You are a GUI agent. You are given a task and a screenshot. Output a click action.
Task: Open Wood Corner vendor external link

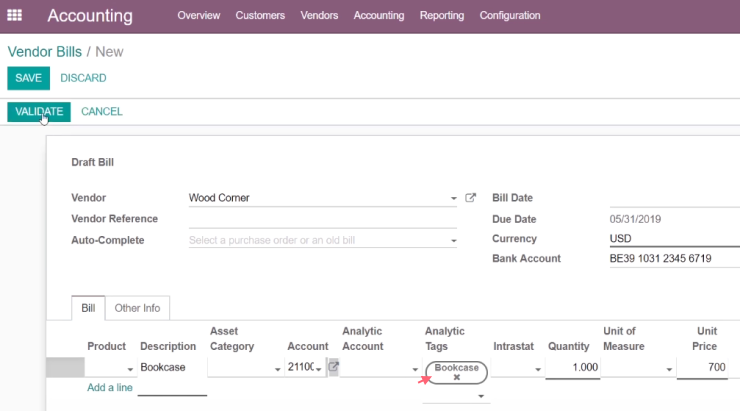[x=471, y=198]
